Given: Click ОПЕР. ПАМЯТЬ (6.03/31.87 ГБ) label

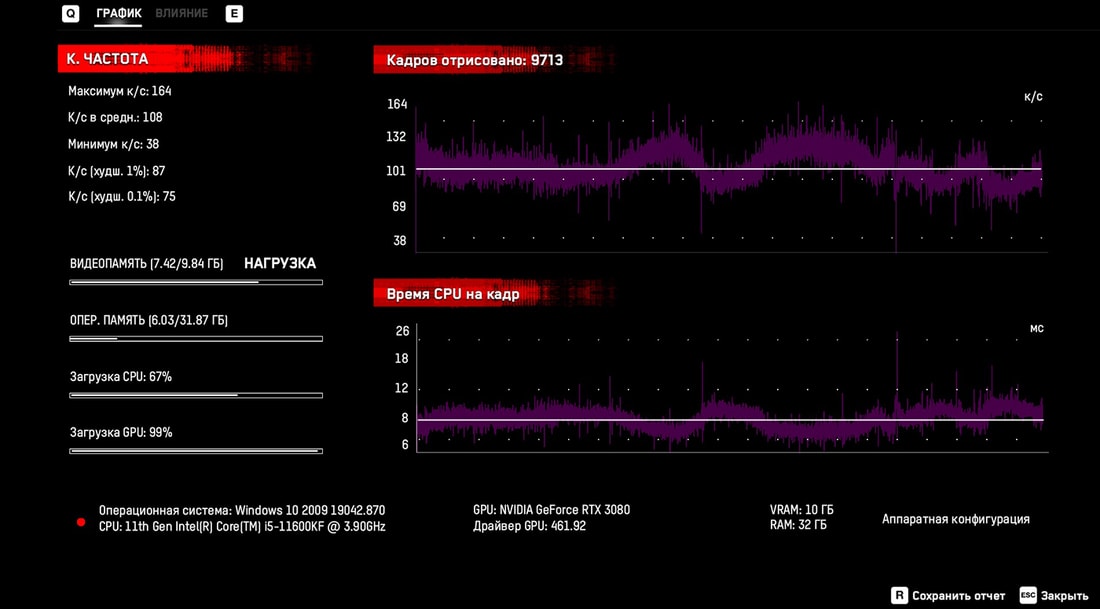Looking at the screenshot, I should point(149,321).
